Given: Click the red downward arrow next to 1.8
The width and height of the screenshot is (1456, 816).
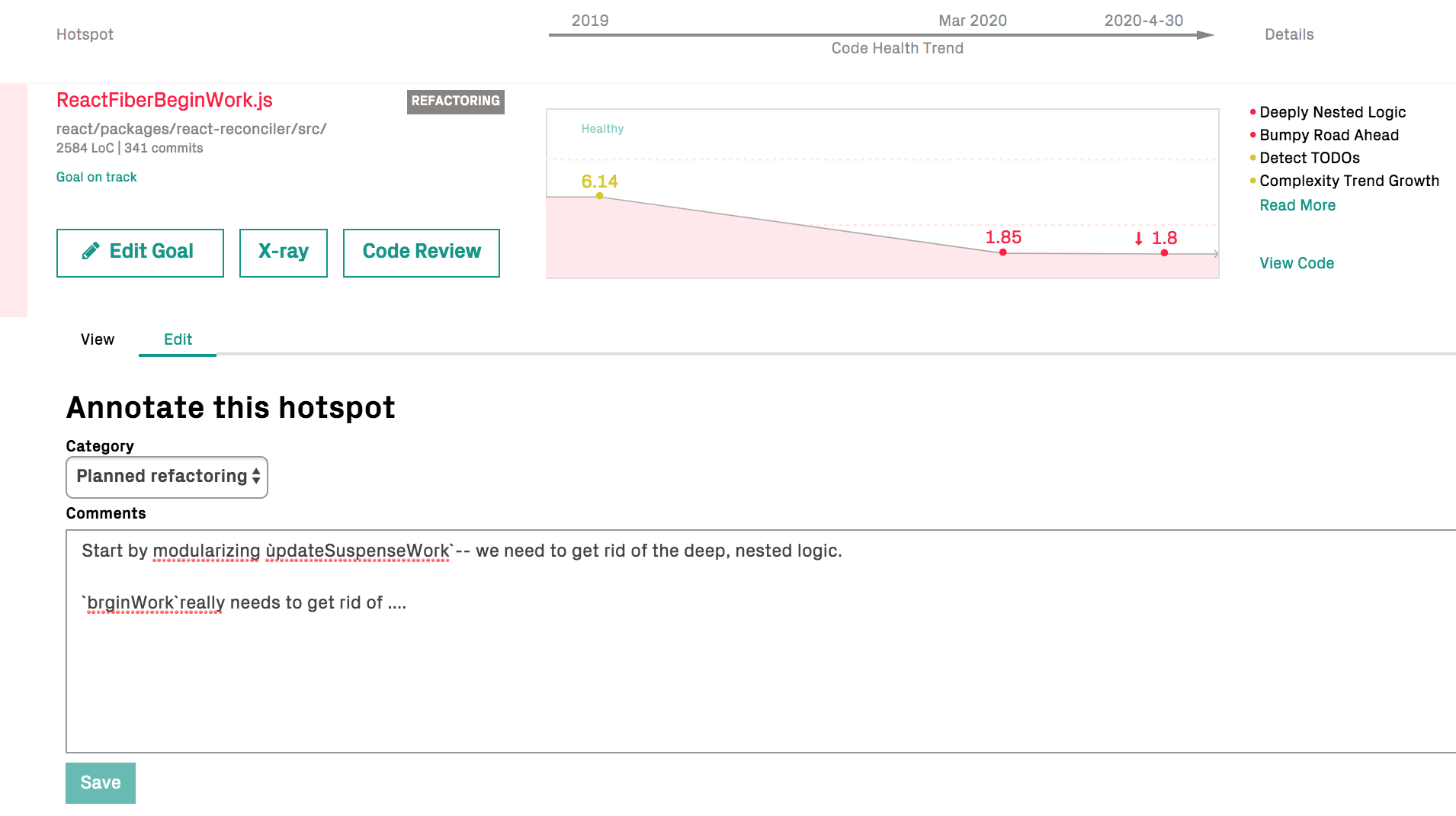Looking at the screenshot, I should pos(1137,238).
